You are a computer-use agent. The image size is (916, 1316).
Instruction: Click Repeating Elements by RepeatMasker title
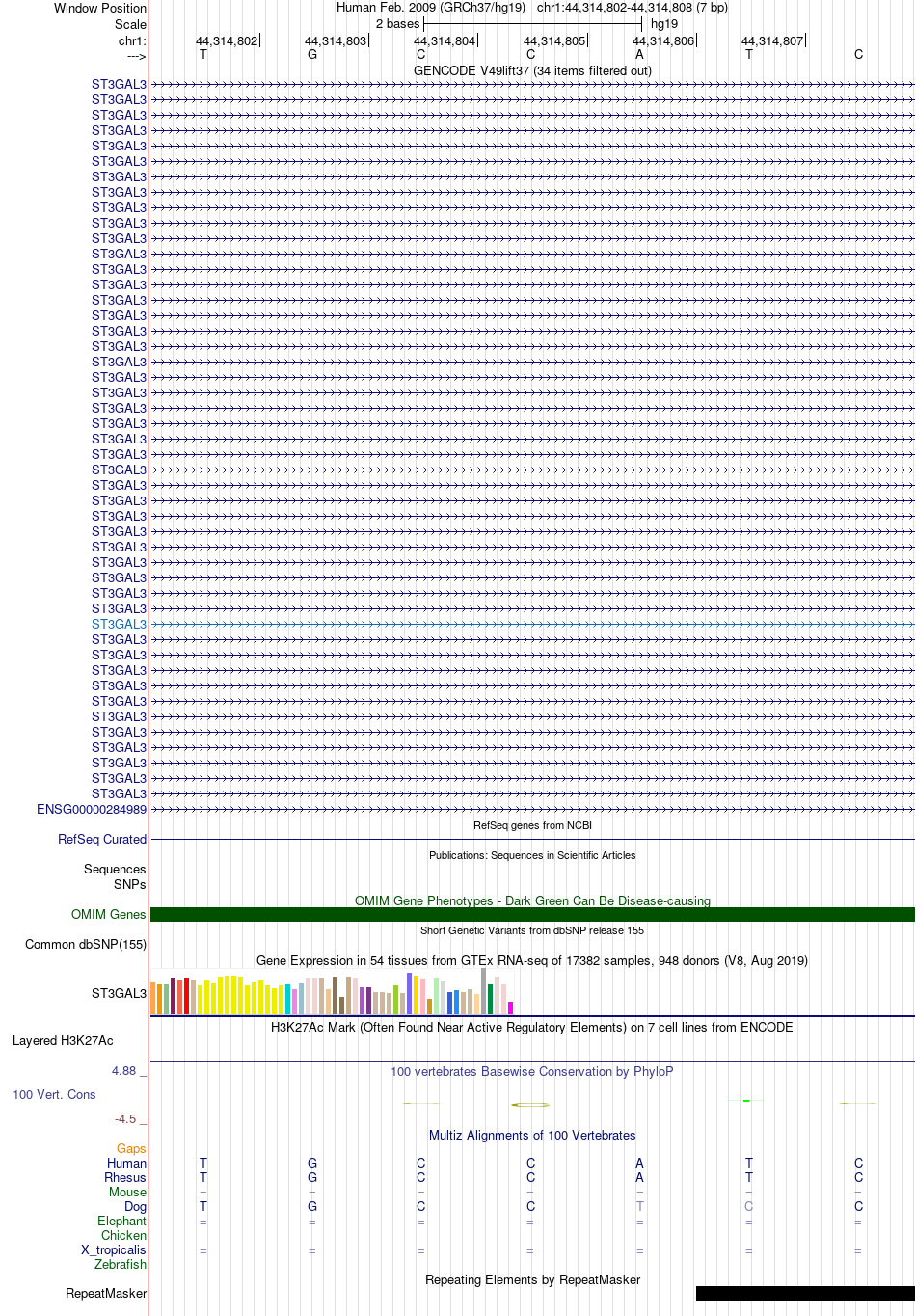532,1279
